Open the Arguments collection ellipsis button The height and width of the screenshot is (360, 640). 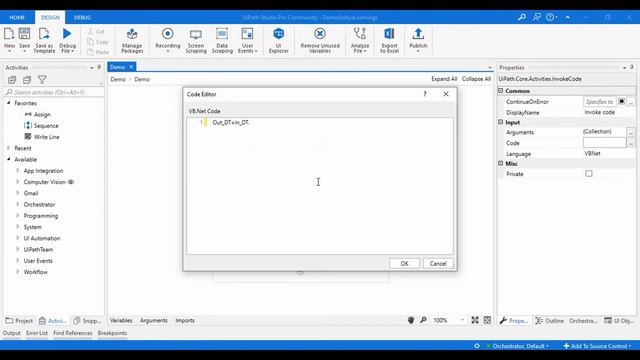tap(631, 132)
